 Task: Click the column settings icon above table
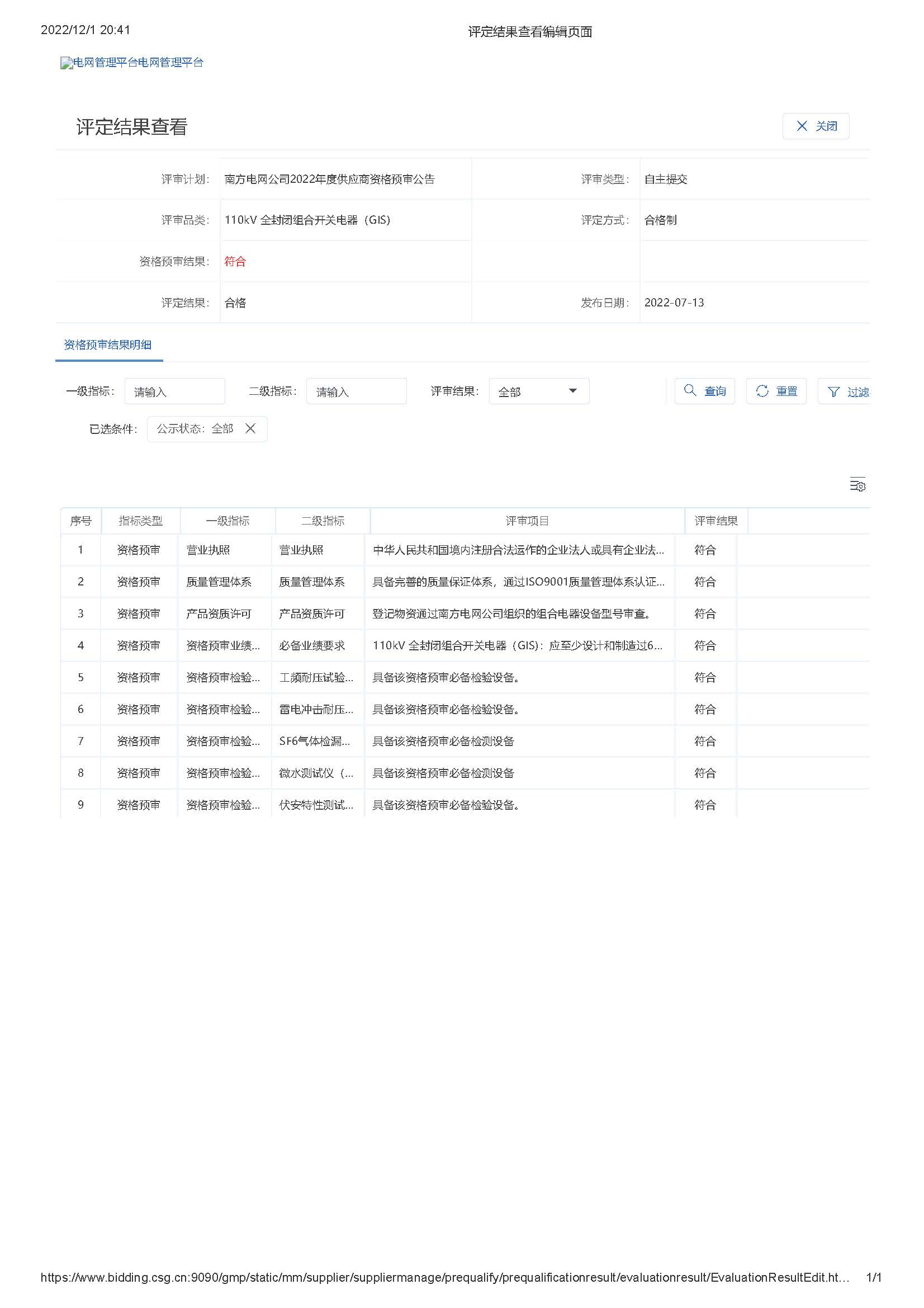(857, 484)
